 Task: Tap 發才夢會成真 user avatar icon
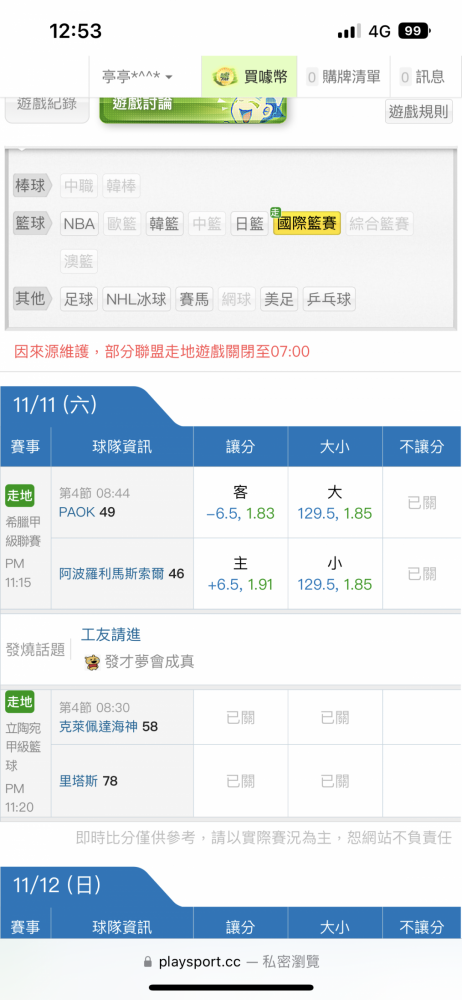92,662
